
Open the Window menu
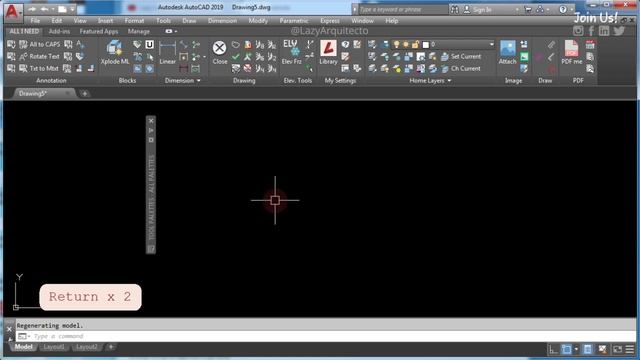pyautogui.click(x=362, y=20)
